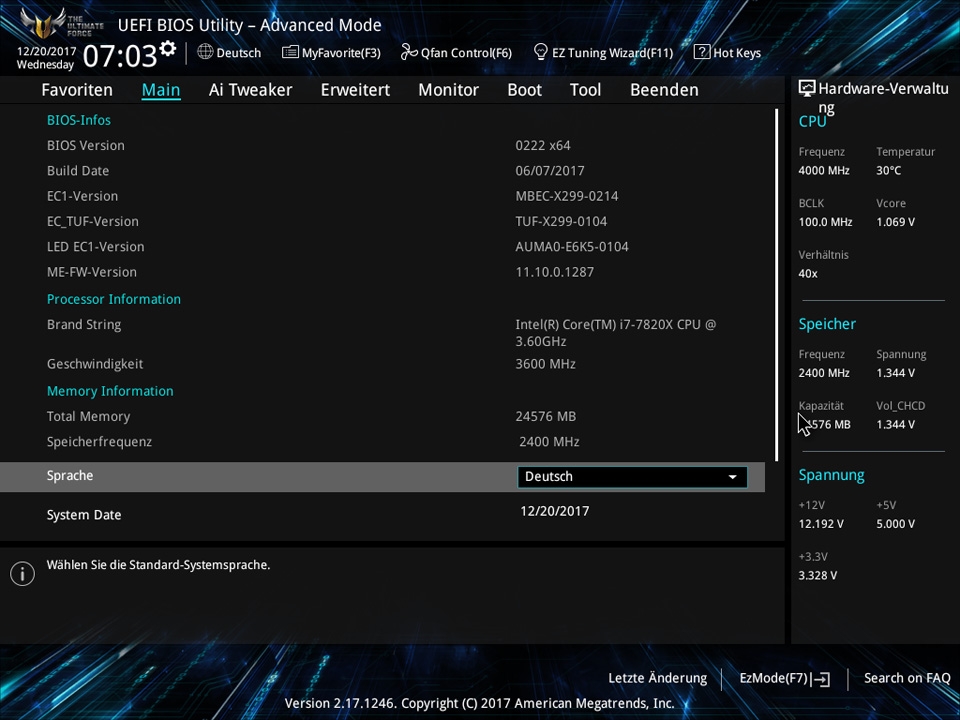Click Letzte Änderung button

click(x=658, y=678)
